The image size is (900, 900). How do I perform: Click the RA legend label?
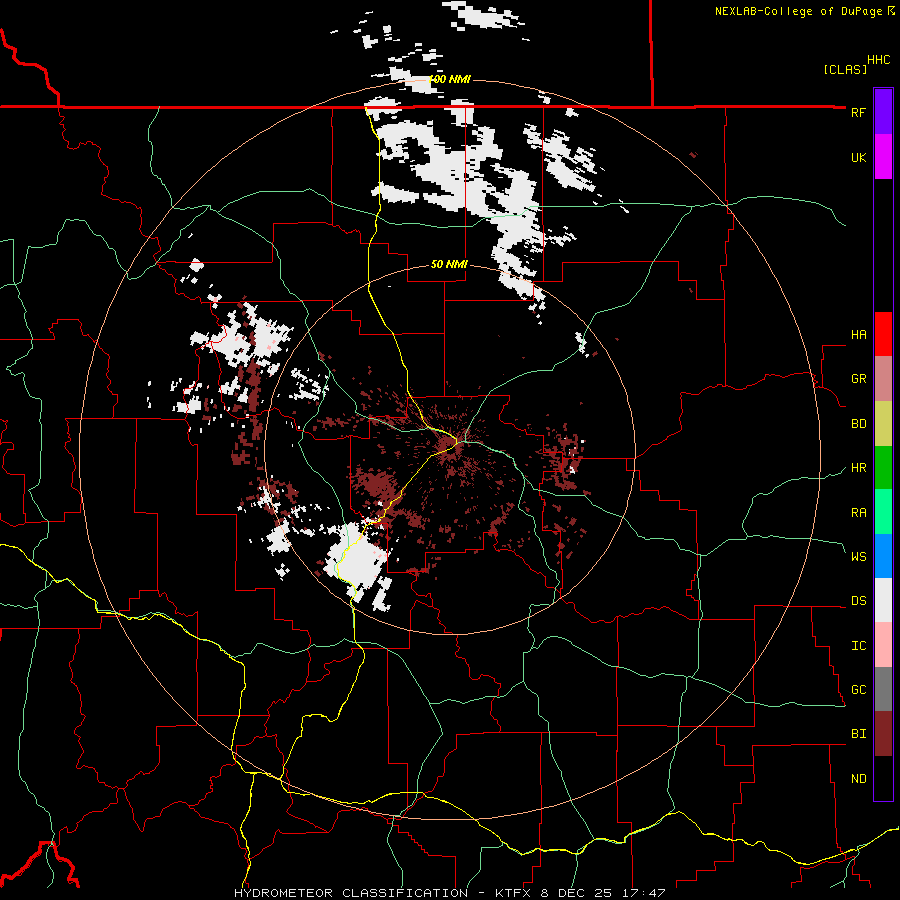858,513
